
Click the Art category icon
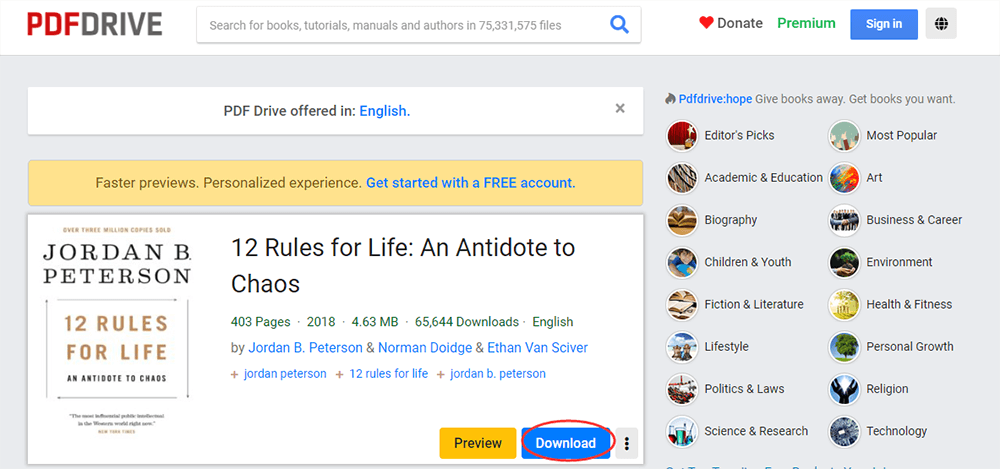click(x=844, y=178)
